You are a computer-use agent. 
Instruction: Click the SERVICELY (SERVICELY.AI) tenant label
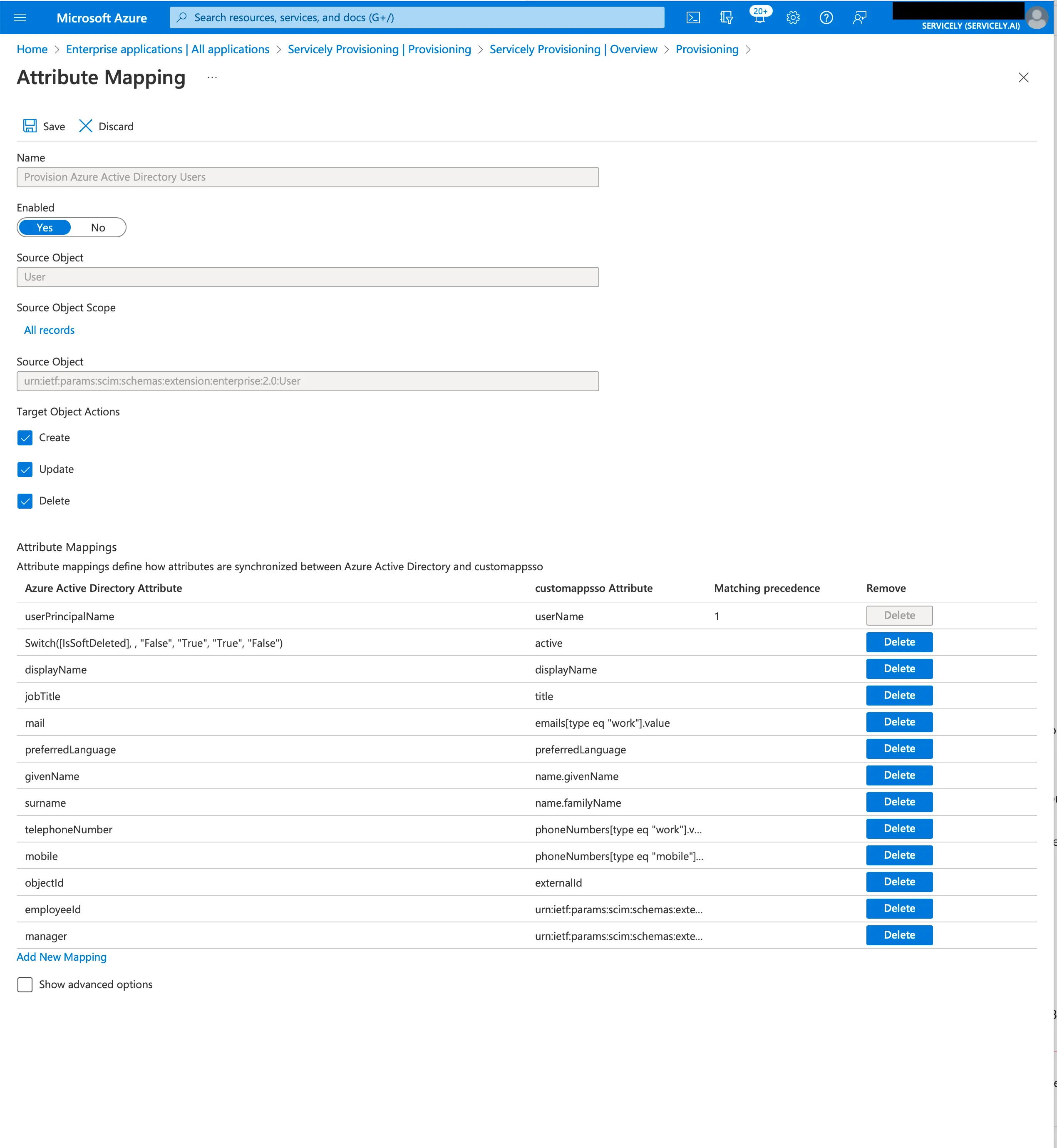(970, 26)
